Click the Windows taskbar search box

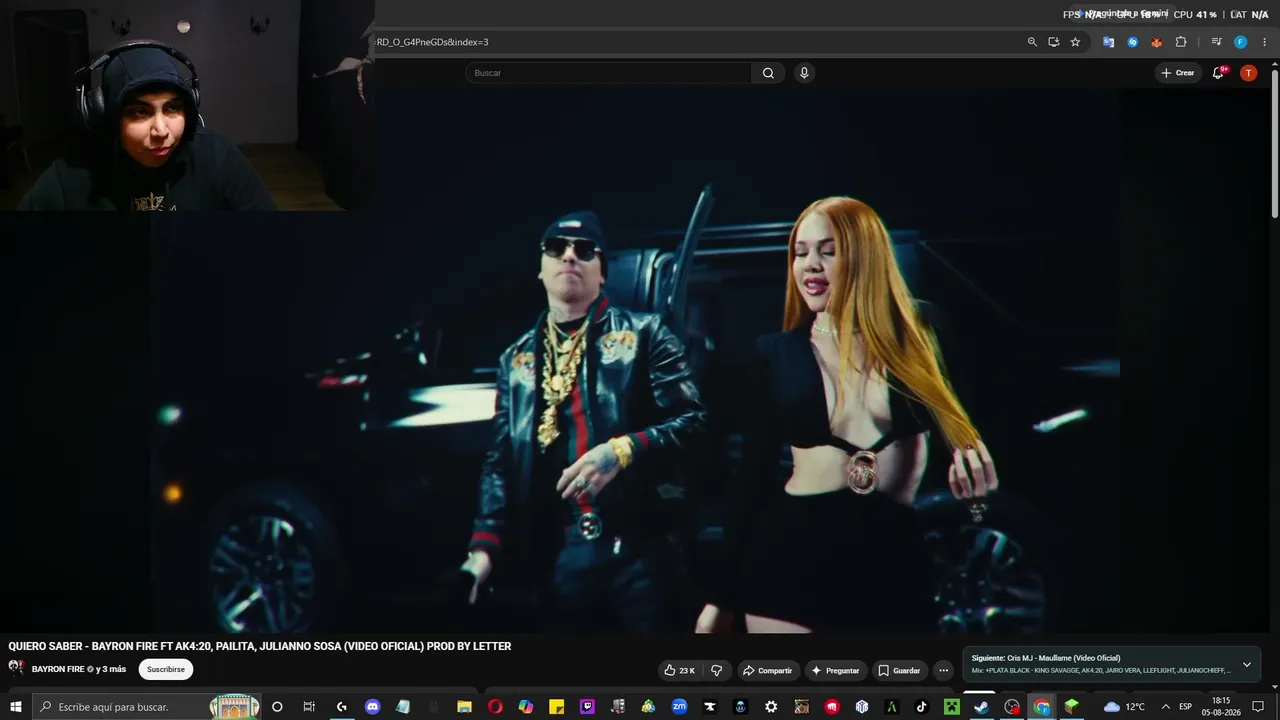pyautogui.click(x=147, y=707)
